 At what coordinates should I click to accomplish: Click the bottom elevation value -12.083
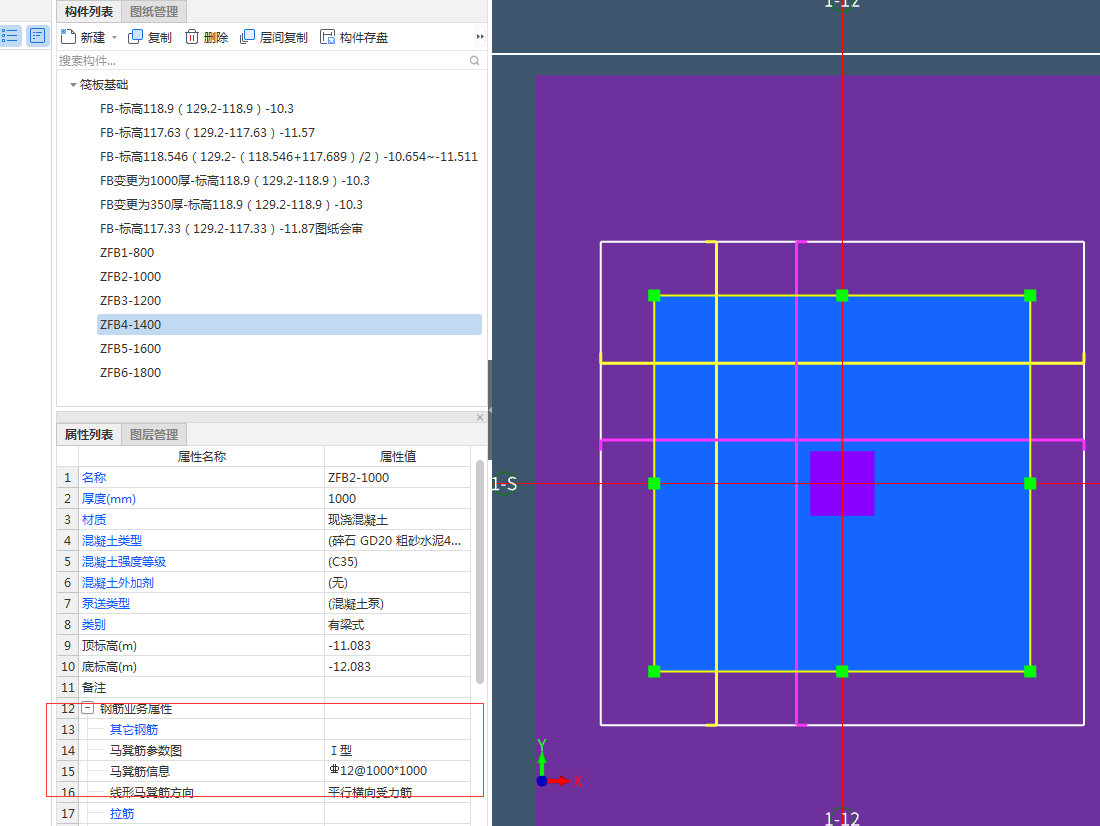[x=397, y=667]
